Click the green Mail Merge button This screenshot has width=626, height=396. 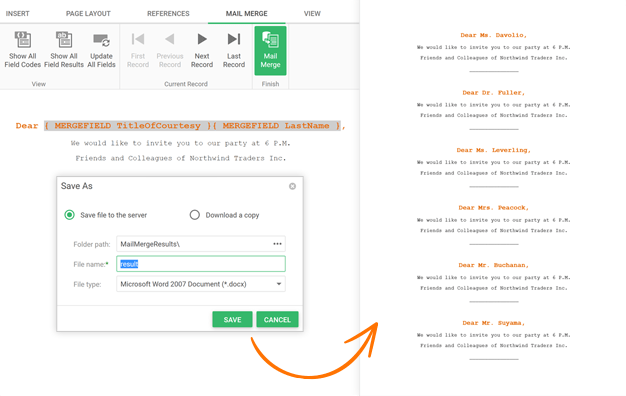tap(270, 51)
